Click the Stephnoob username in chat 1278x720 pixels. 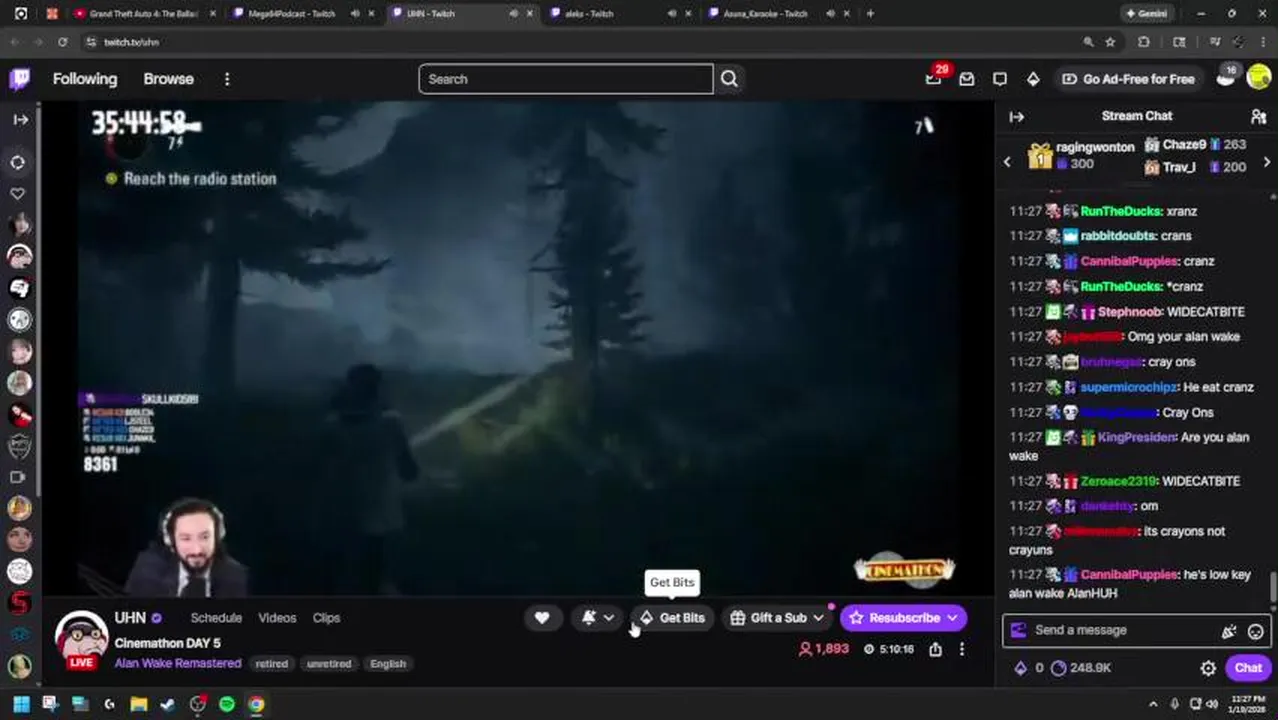[x=1128, y=312]
